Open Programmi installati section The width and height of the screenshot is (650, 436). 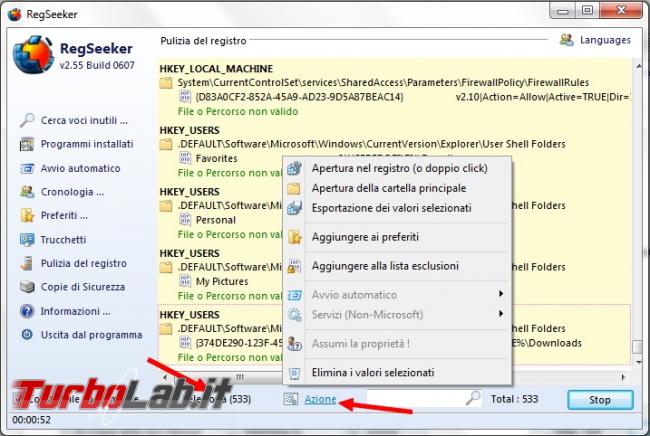click(x=87, y=144)
